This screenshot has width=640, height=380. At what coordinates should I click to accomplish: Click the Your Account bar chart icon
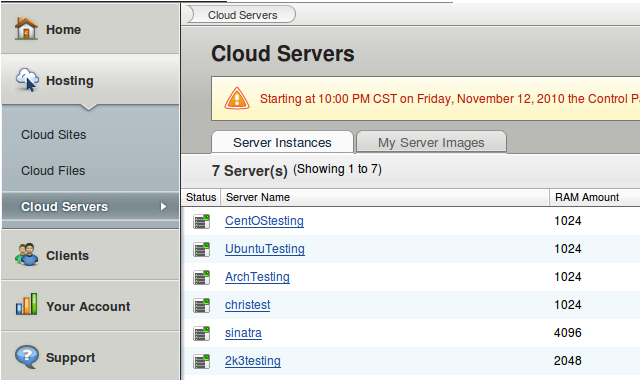[27, 304]
